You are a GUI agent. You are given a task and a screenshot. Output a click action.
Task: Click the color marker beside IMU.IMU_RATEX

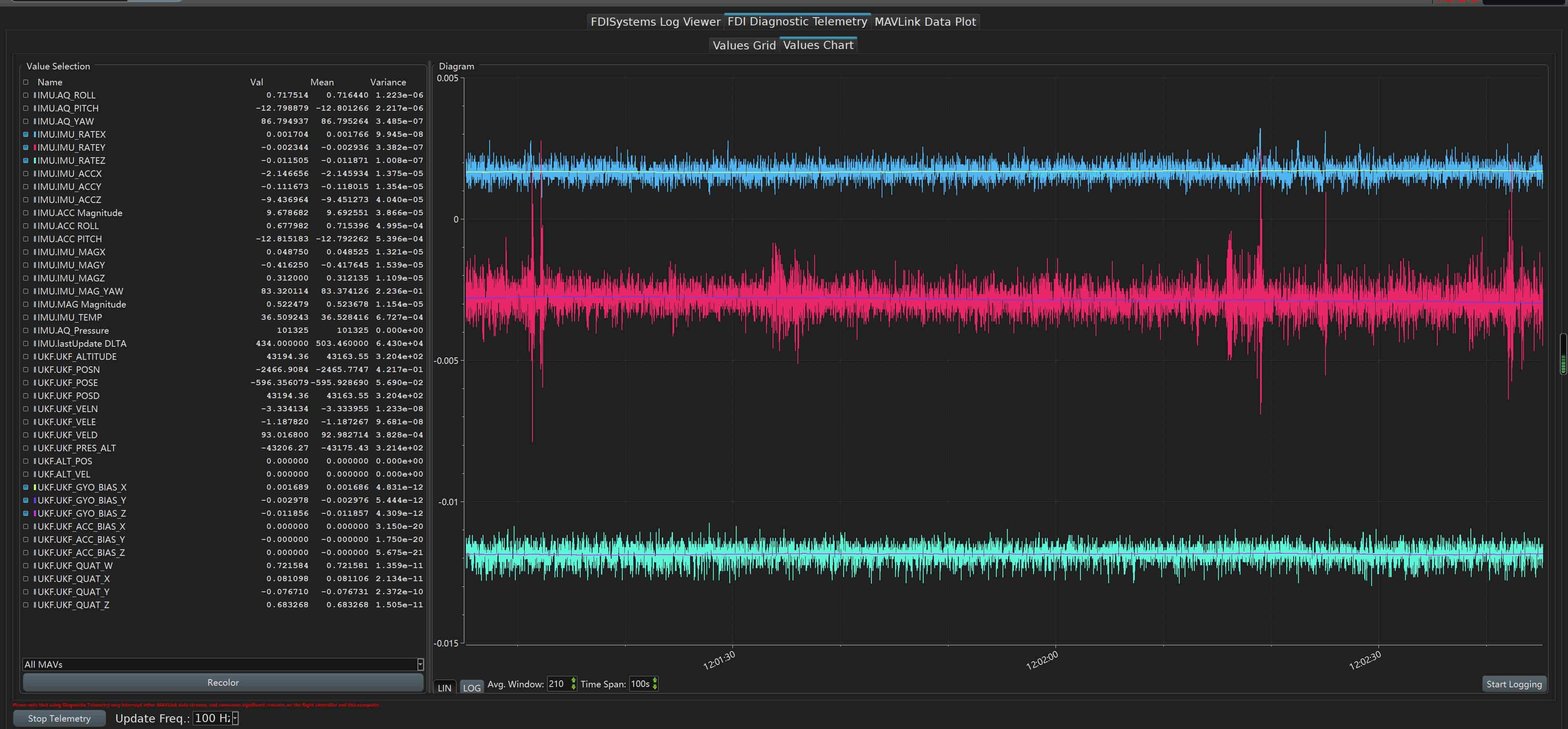[x=35, y=135]
